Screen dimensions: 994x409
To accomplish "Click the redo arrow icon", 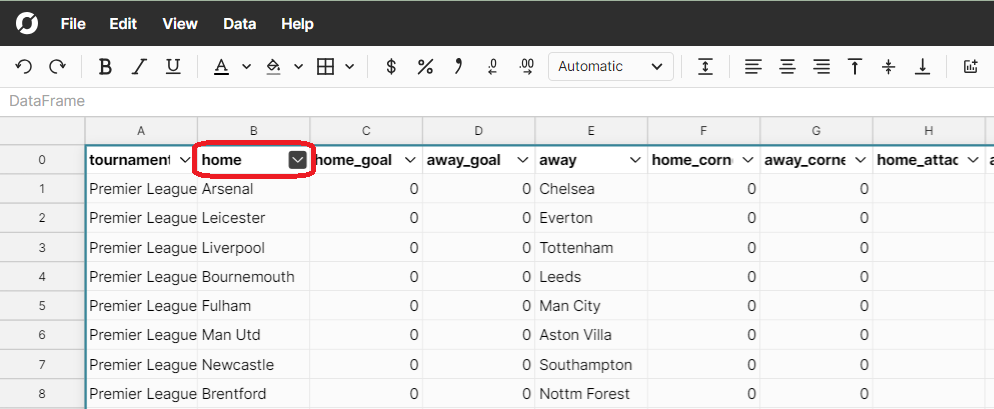I will (57, 67).
